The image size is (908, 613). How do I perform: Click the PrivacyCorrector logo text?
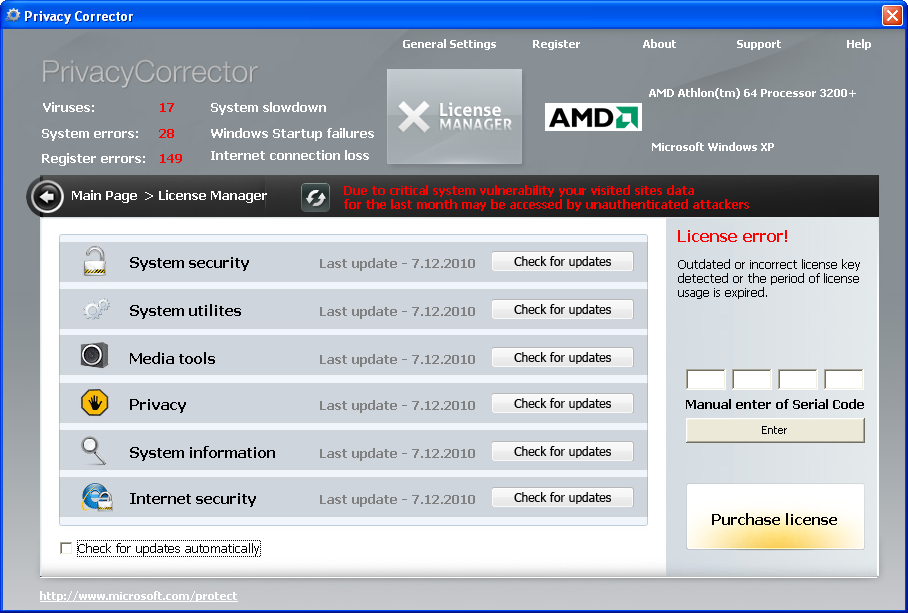point(149,72)
